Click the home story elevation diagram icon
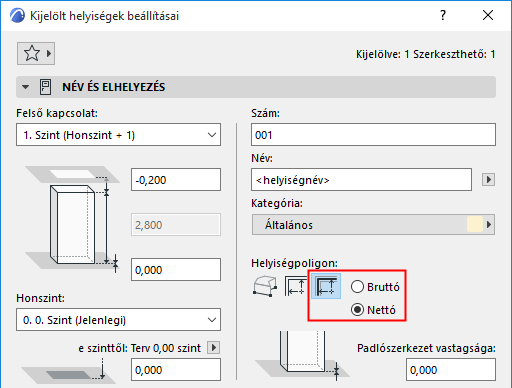The image size is (512, 388). click(68, 372)
